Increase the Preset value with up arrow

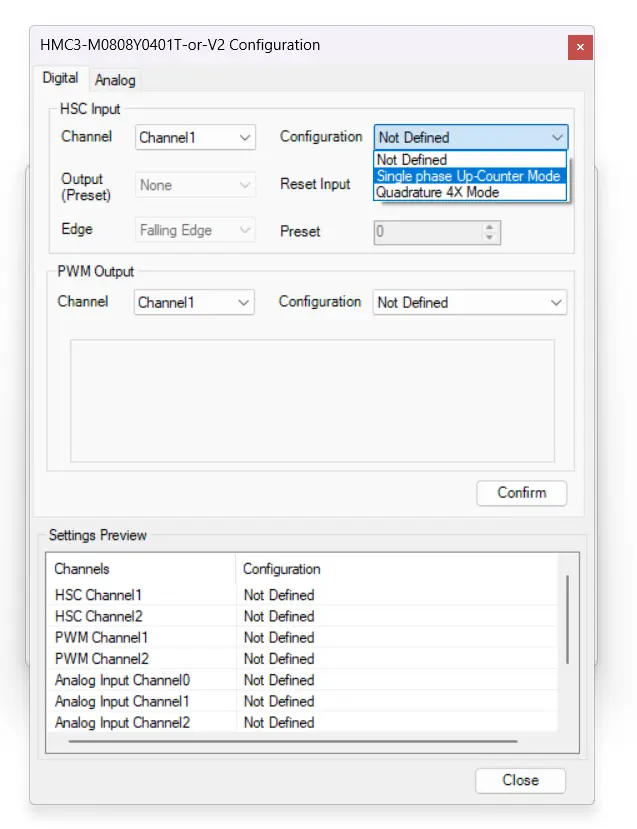[490, 227]
